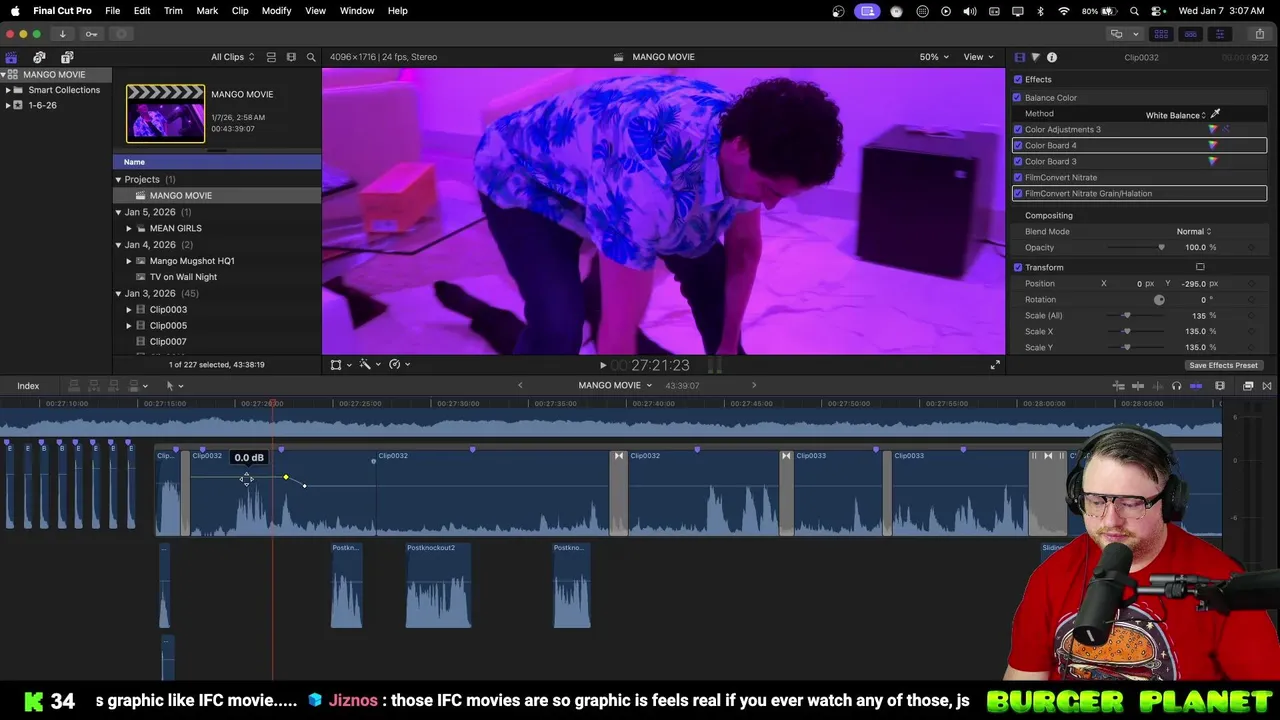Expand the MEAN GIRLS item
Viewport: 1280px width, 720px height.
pos(128,228)
